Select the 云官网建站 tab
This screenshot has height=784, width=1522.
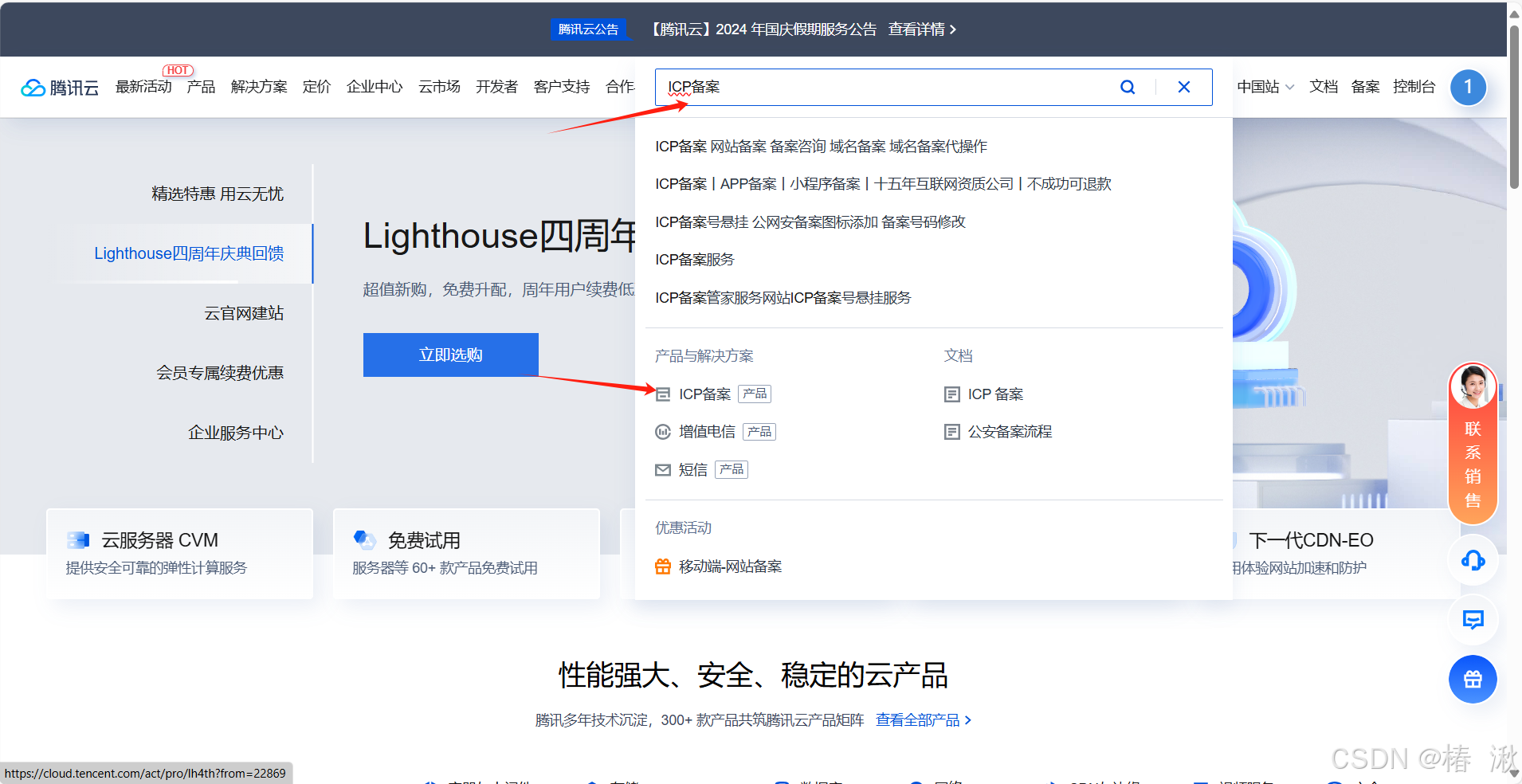pyautogui.click(x=244, y=313)
